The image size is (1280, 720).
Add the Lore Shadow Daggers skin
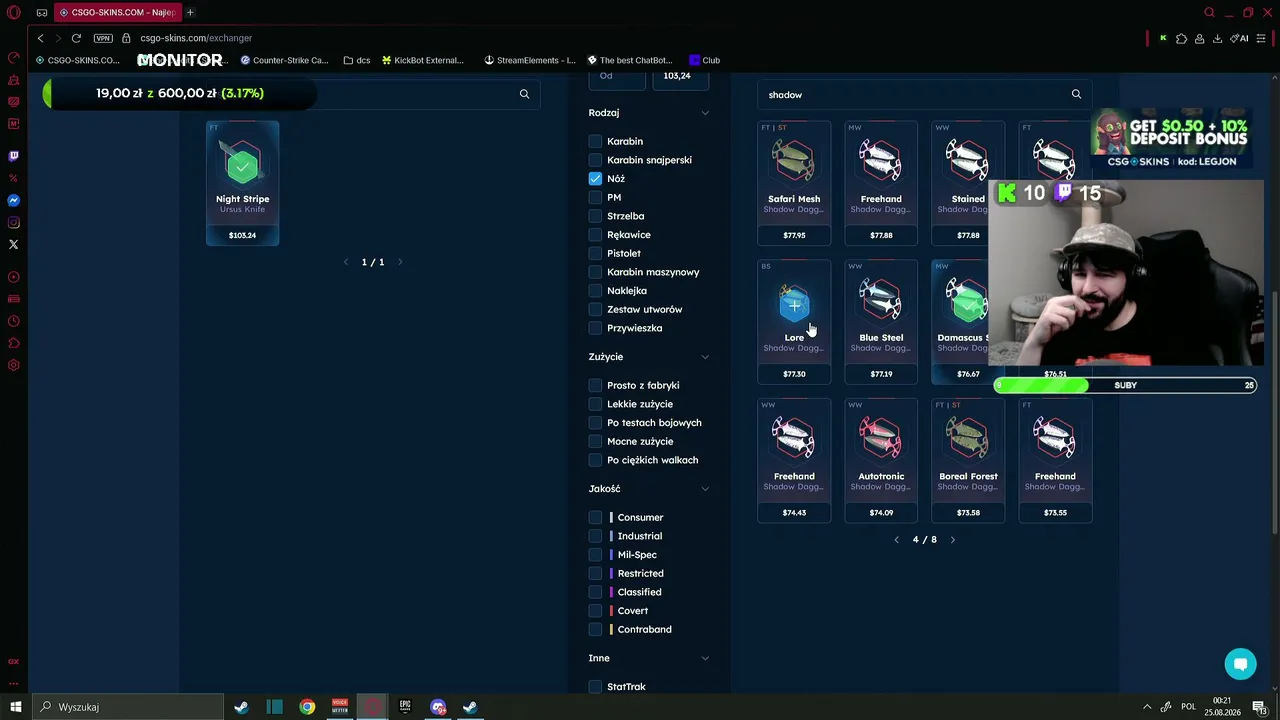click(794, 322)
